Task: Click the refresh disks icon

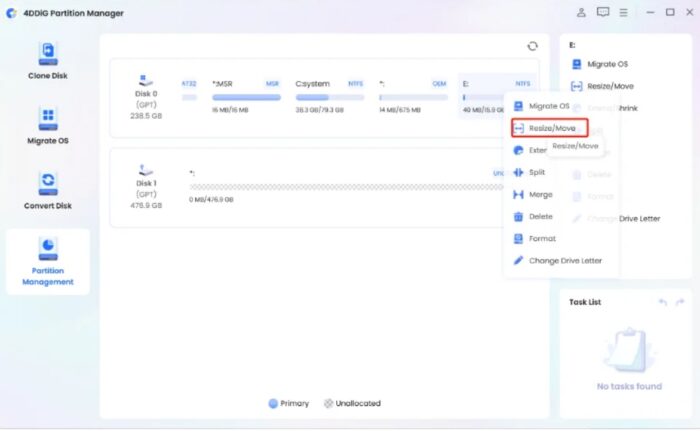Action: coord(532,46)
